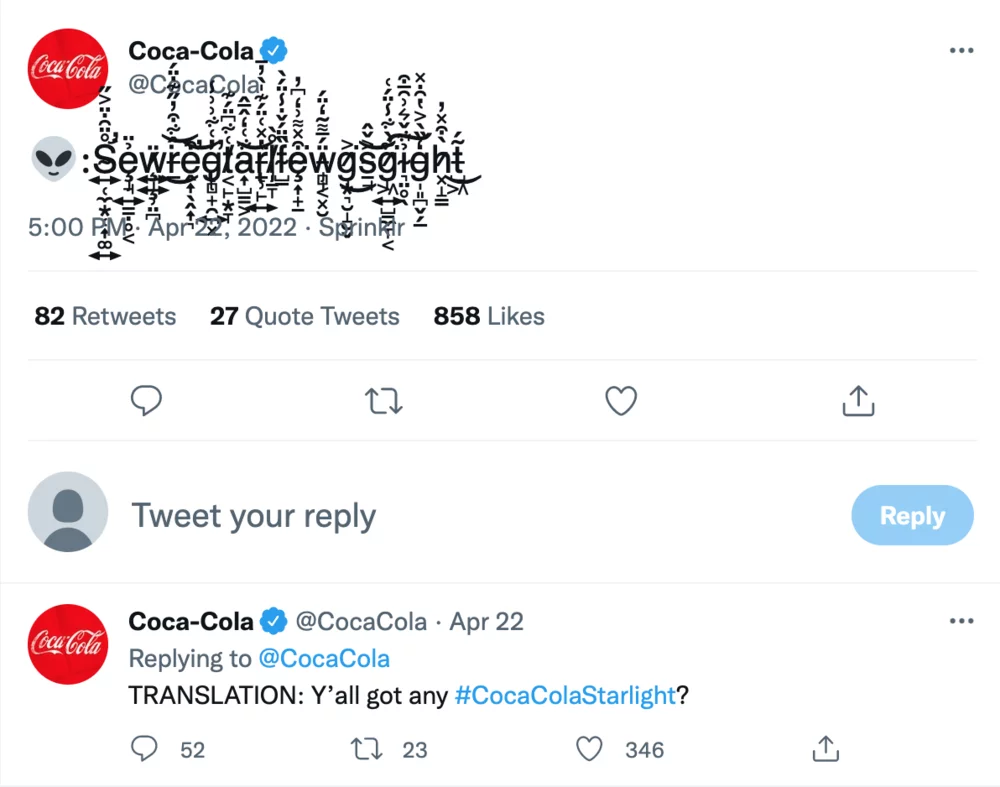Click the Coca-Cola avatar on reply tweet
This screenshot has width=1000, height=787.
[68, 644]
